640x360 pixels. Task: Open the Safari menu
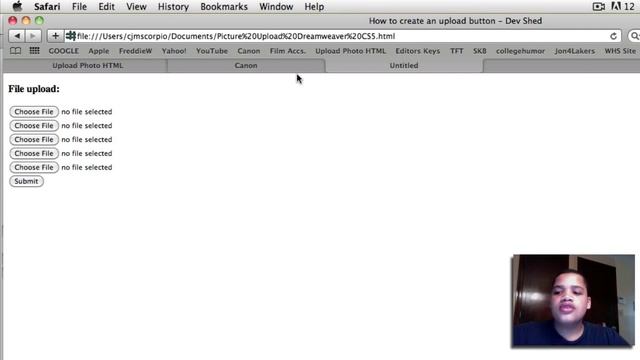[47, 7]
